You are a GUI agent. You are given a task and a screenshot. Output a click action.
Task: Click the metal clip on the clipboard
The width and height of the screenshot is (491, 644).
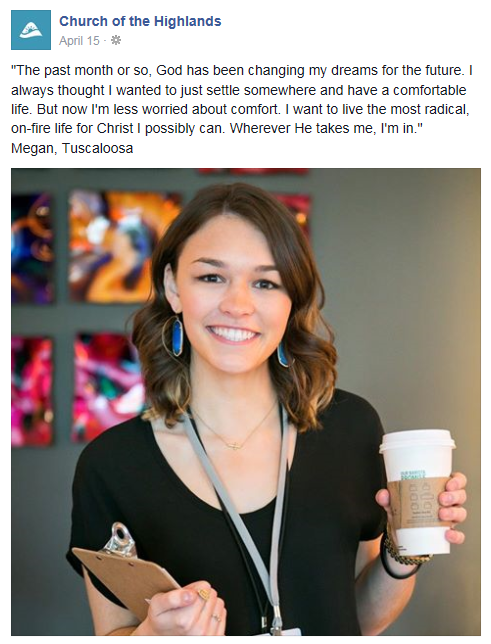tap(119, 540)
